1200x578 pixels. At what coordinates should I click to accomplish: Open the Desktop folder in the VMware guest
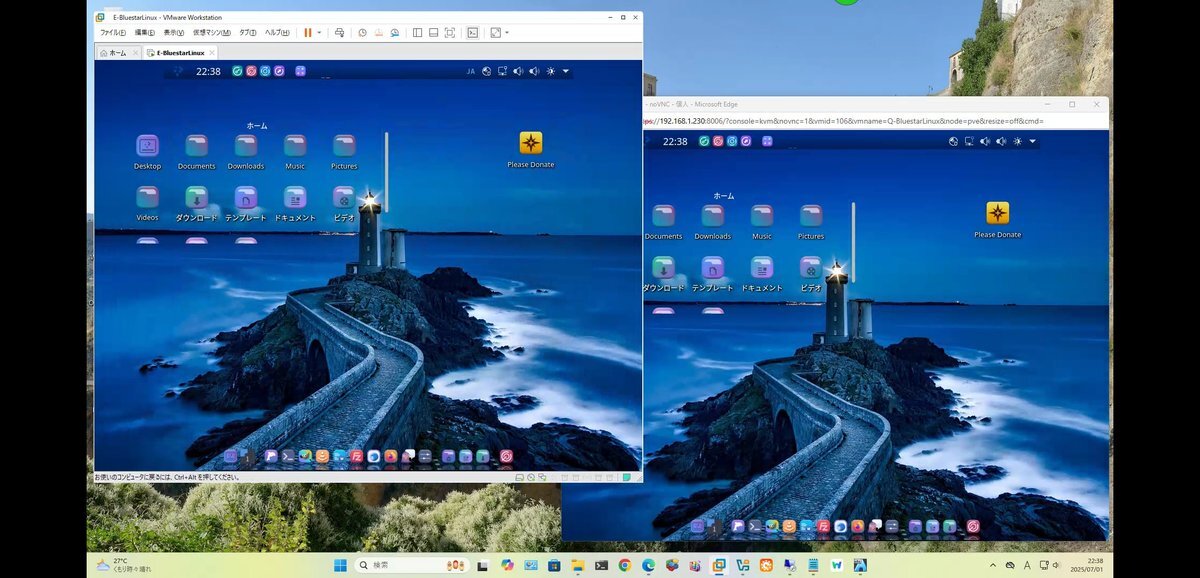[x=147, y=152]
